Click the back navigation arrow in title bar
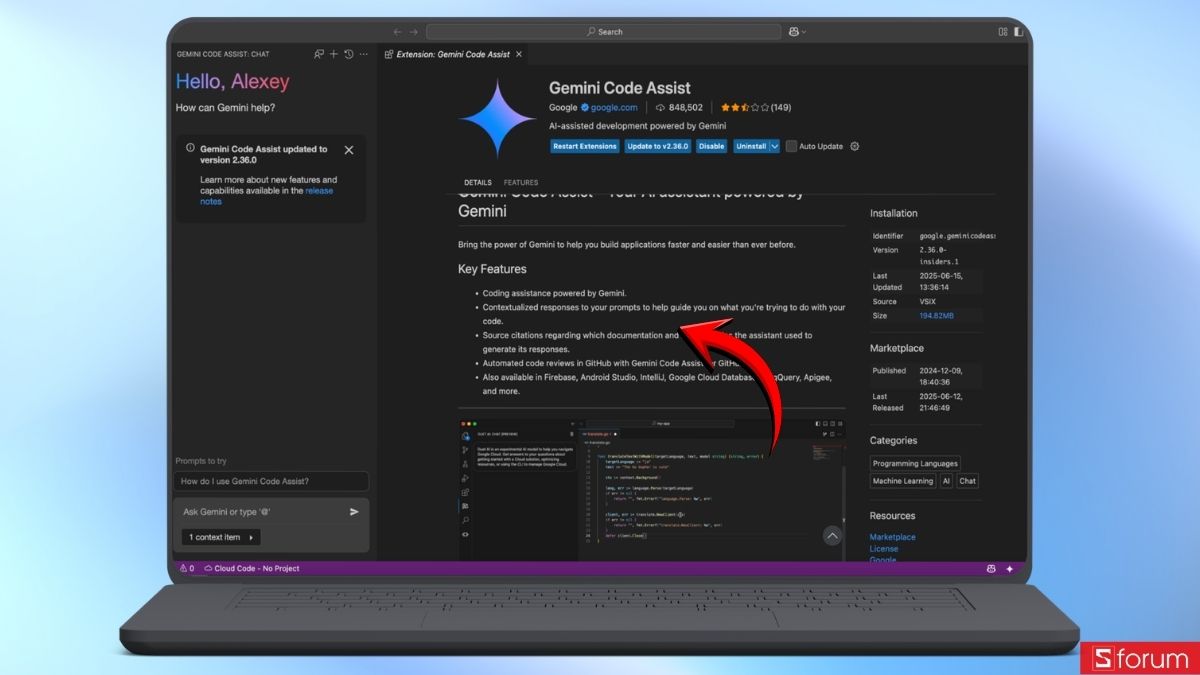 [x=398, y=32]
